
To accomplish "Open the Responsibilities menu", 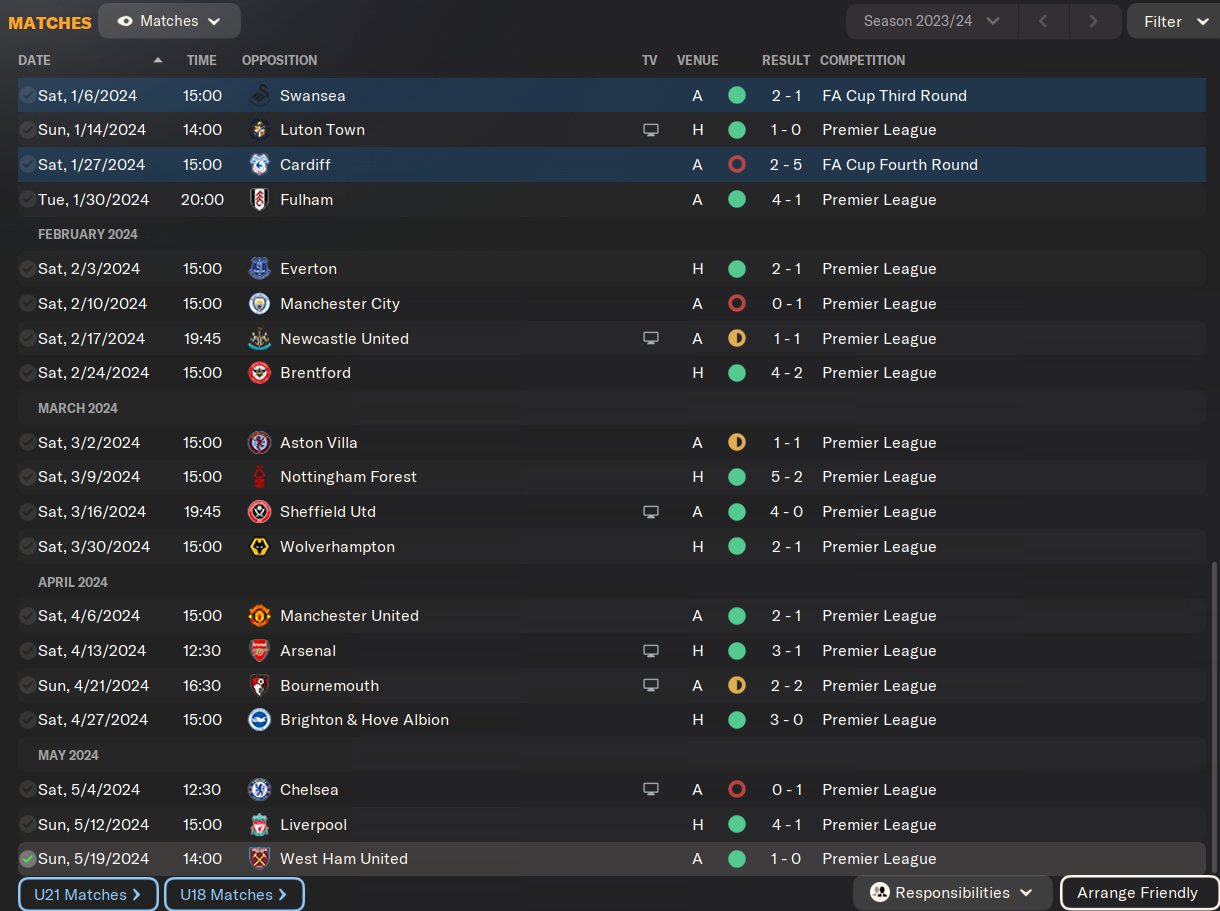I will (x=952, y=893).
